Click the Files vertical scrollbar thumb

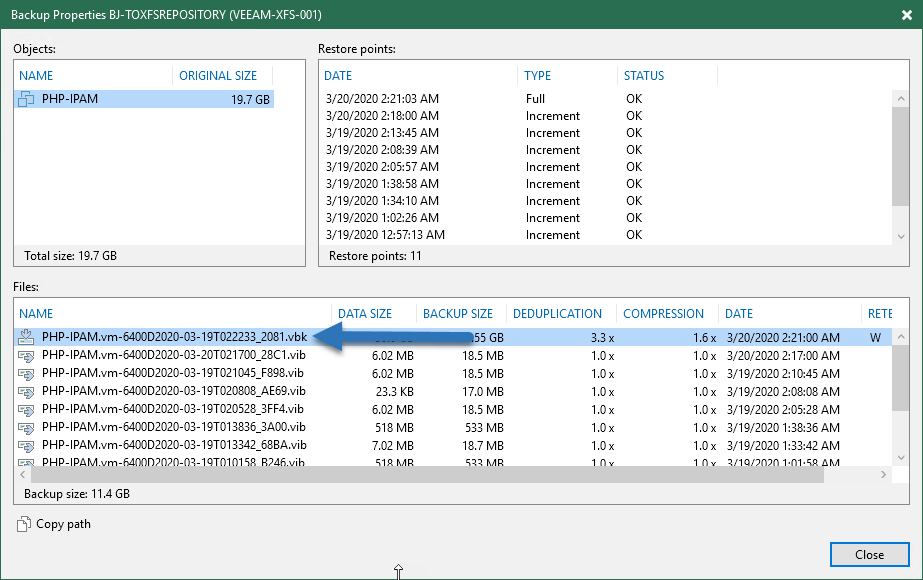tap(901, 378)
